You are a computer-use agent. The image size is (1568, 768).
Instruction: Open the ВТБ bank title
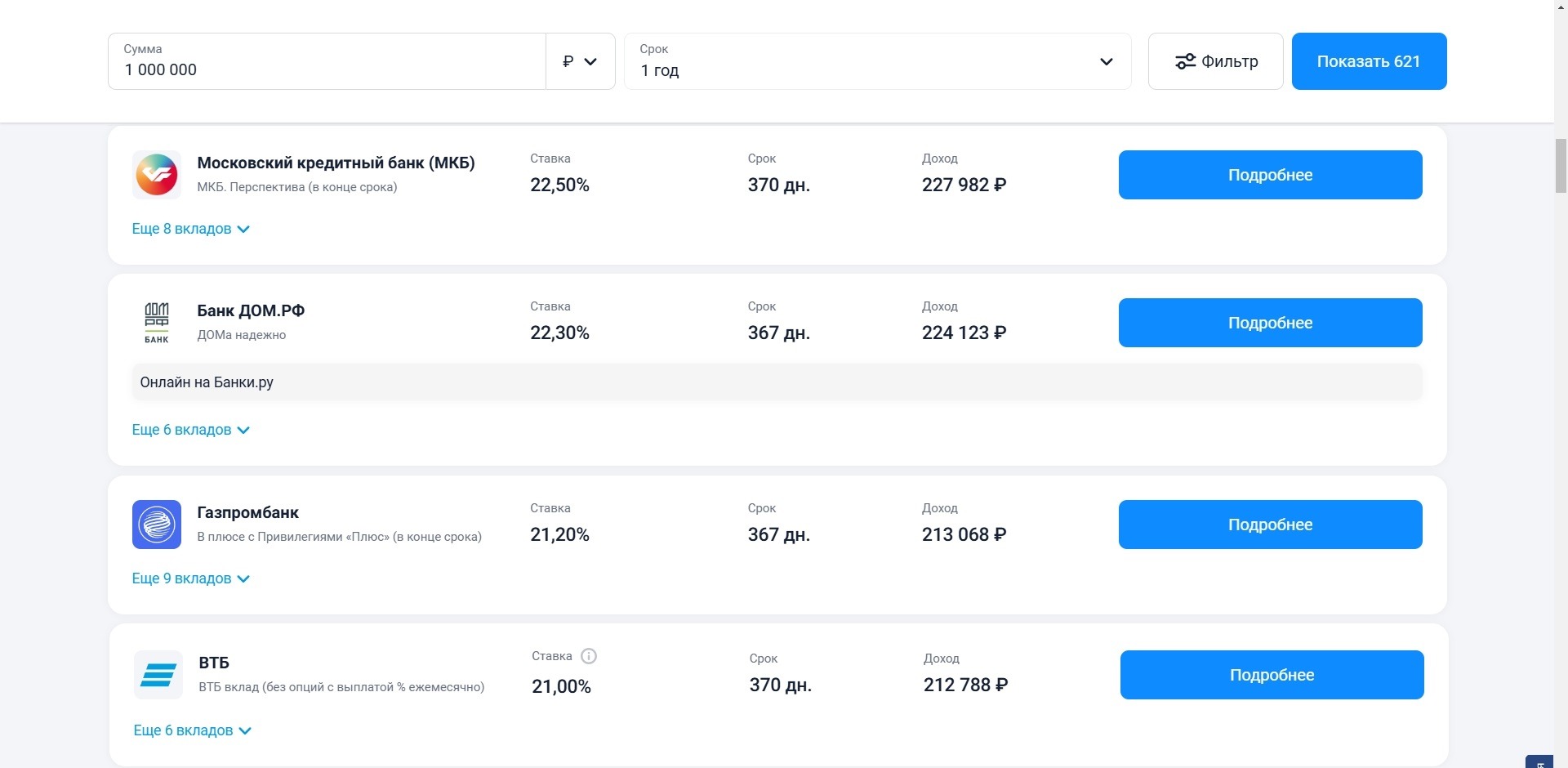[x=214, y=663]
